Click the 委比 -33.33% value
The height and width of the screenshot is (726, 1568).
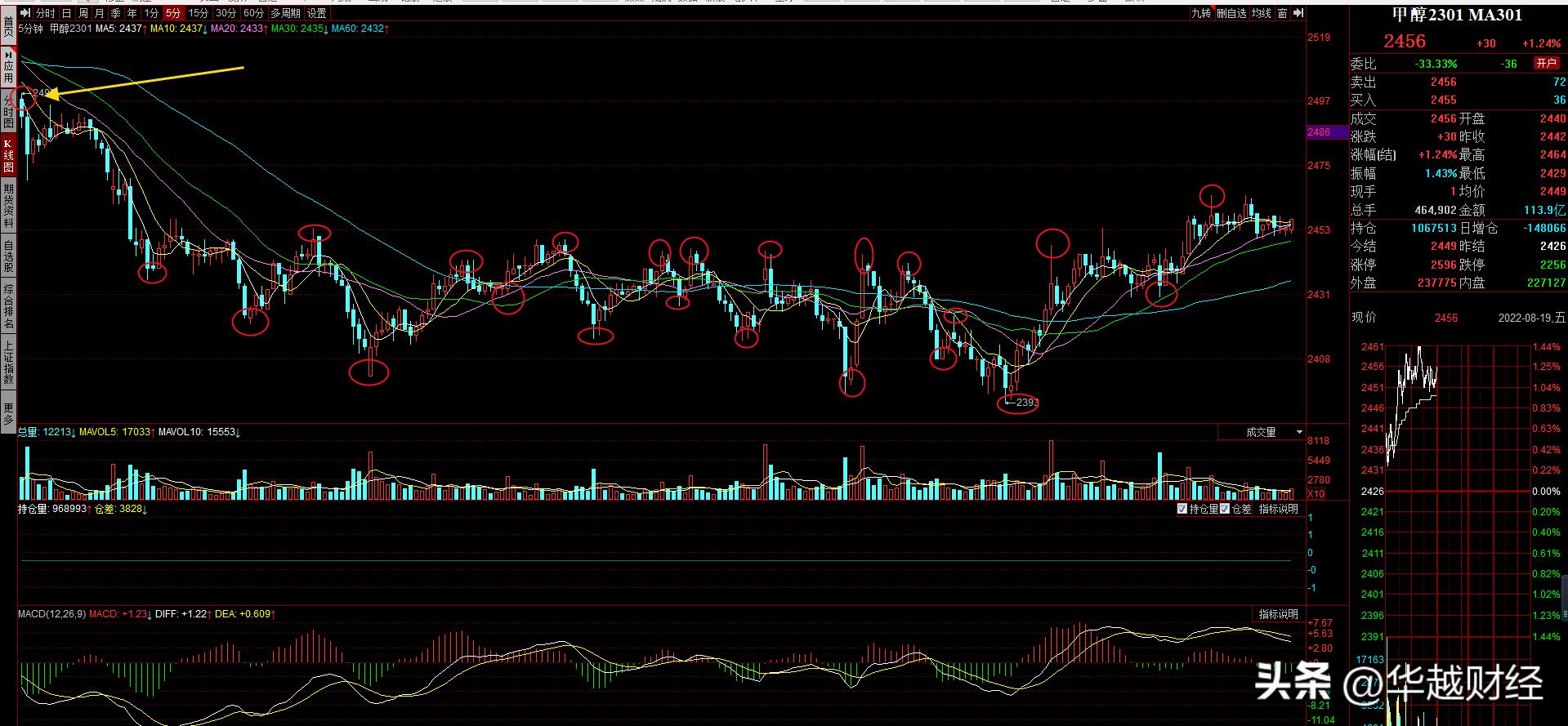[1437, 63]
